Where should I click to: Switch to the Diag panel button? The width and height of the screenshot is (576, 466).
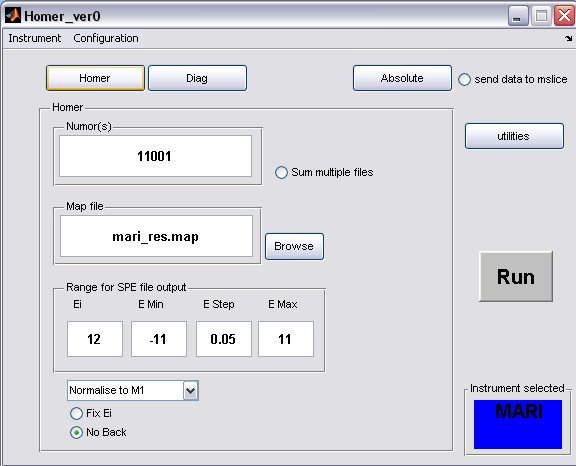pos(197,78)
